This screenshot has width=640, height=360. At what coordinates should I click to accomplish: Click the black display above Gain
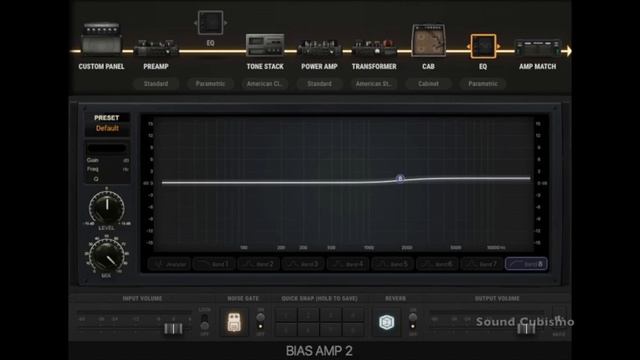coord(107,149)
